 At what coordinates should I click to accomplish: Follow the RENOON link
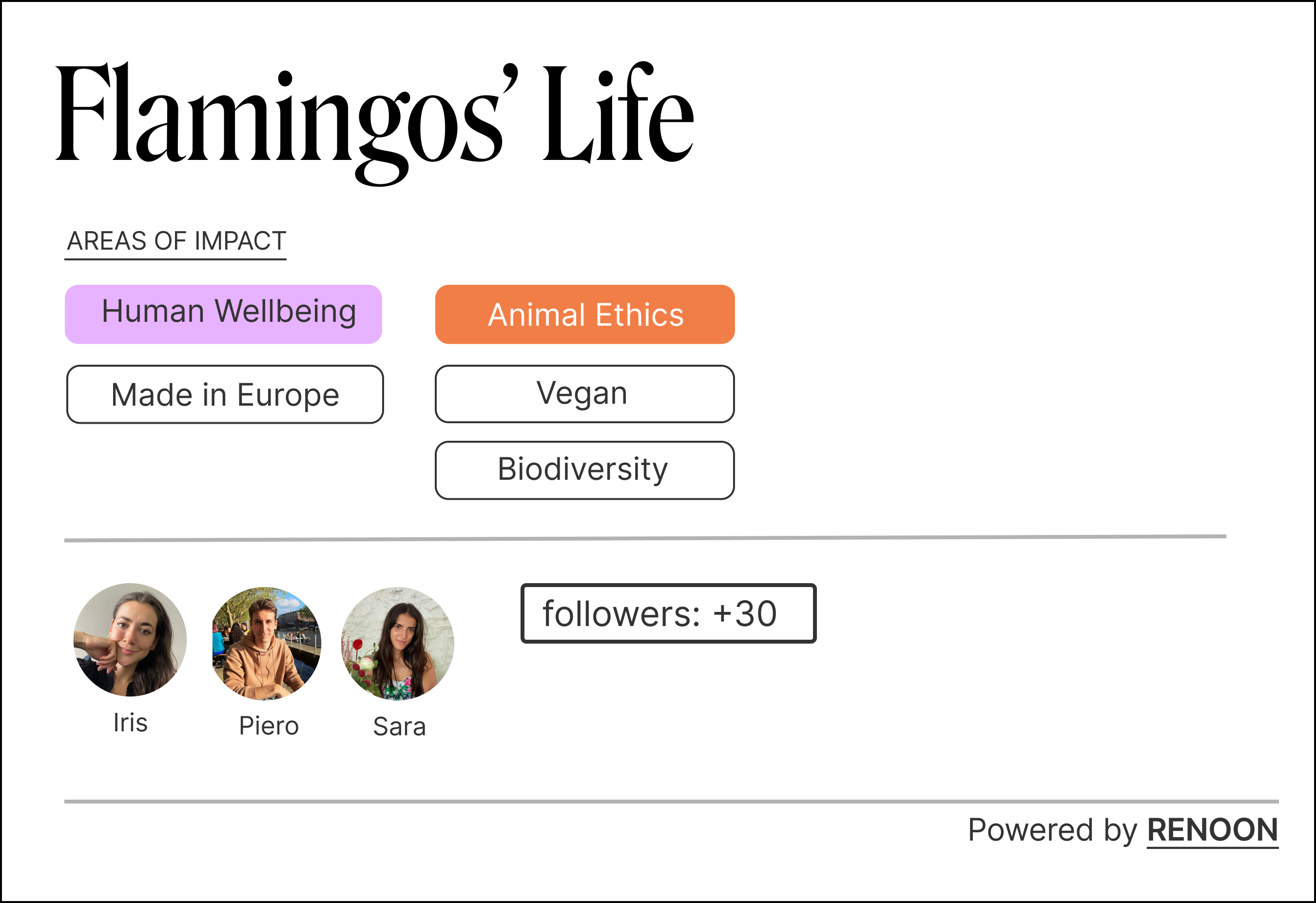1212,830
